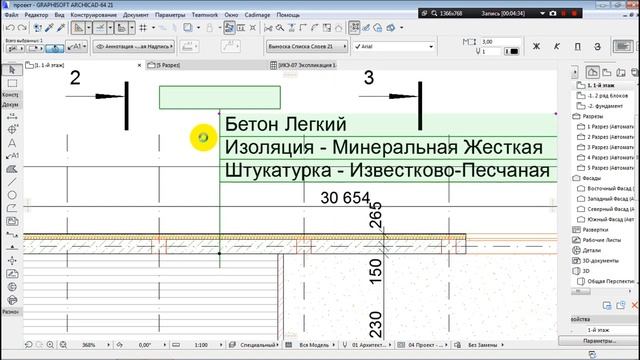Switch to '5 Разрез' tab
The height and width of the screenshot is (360, 640).
click(169, 65)
